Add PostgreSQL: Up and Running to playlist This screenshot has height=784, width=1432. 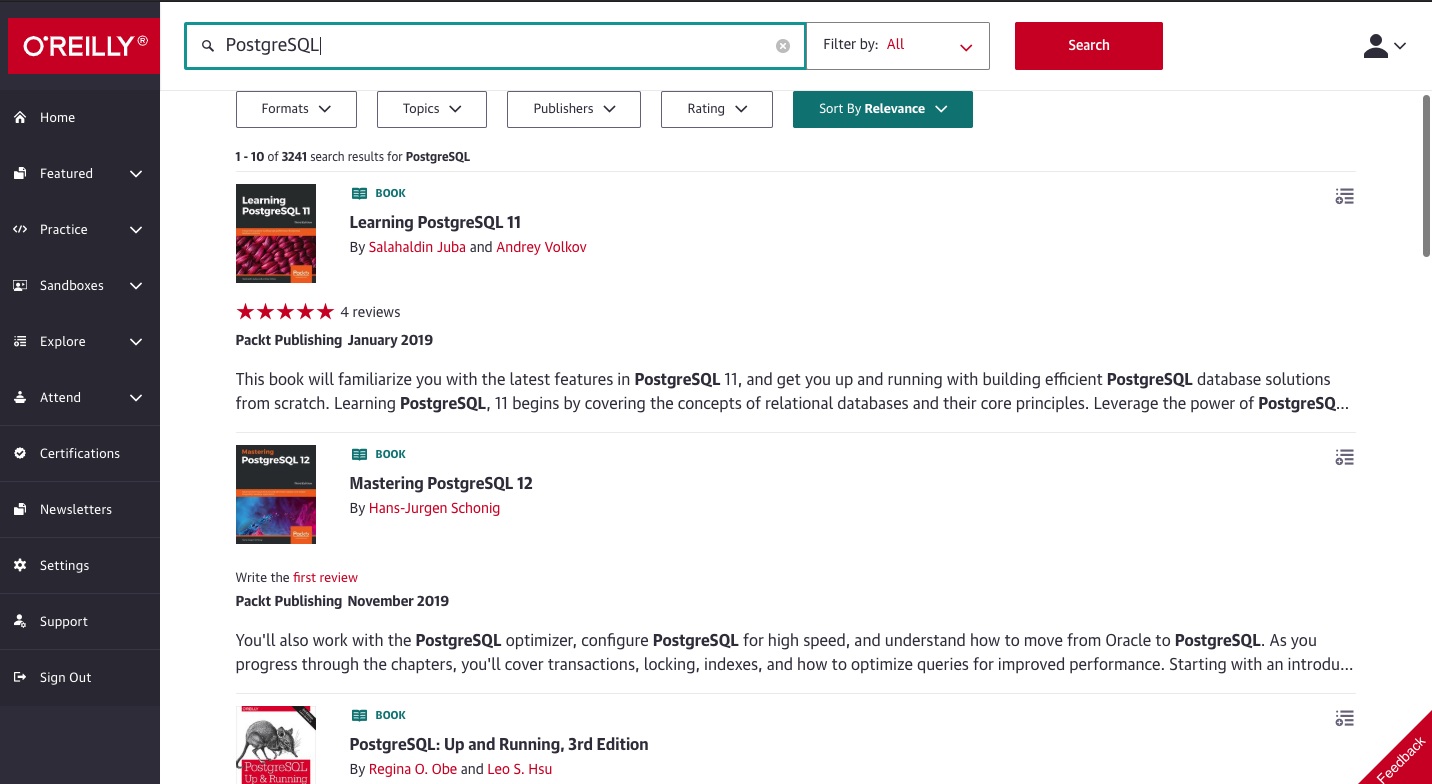1345,719
